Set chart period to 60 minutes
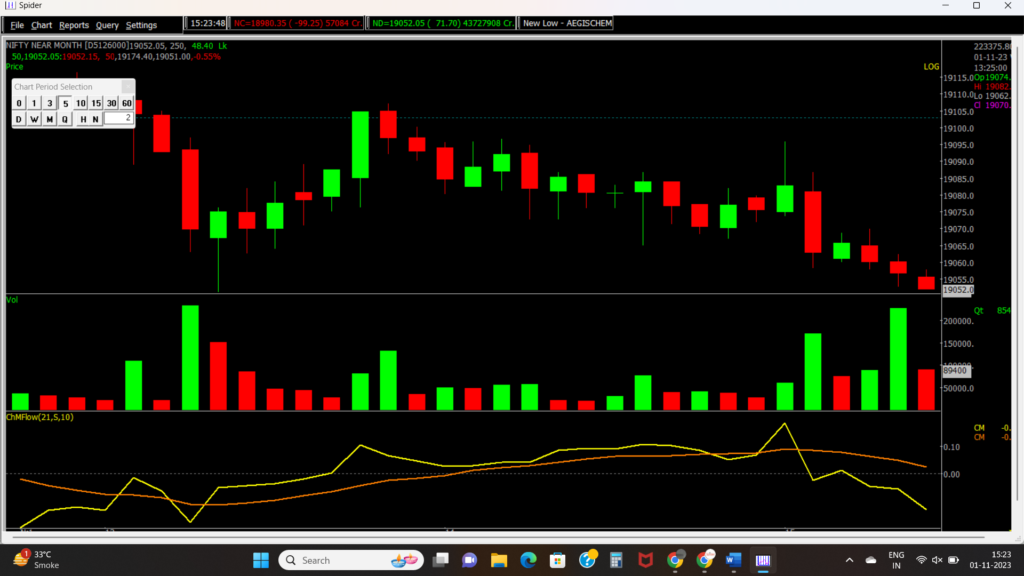The image size is (1024, 576). pos(127,103)
